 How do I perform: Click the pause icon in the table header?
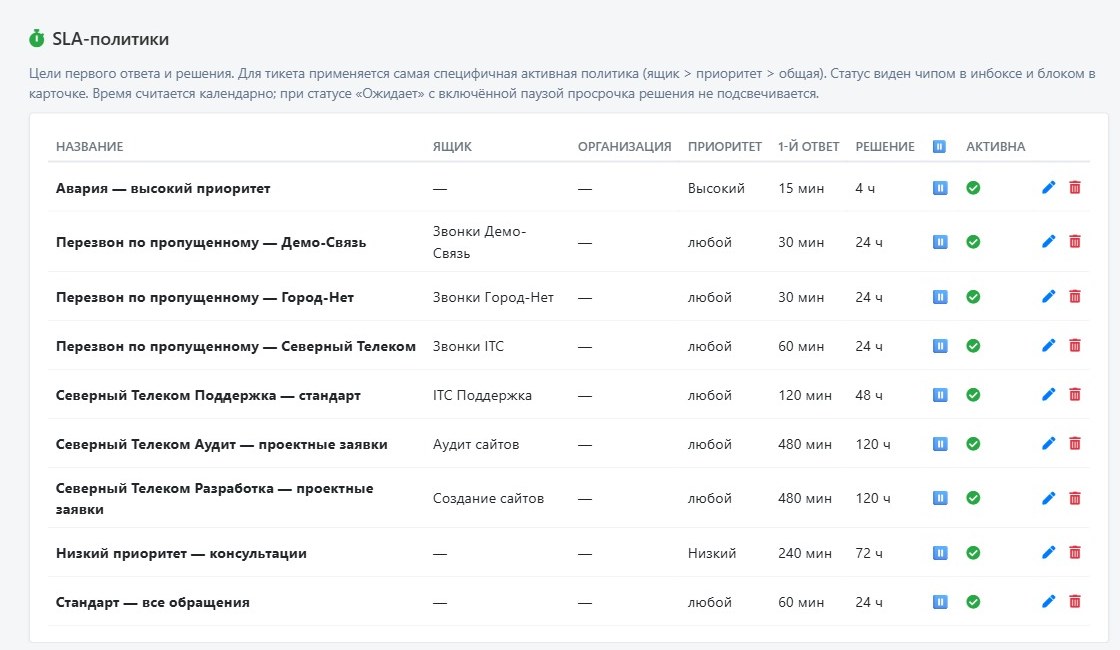pyautogui.click(x=939, y=146)
